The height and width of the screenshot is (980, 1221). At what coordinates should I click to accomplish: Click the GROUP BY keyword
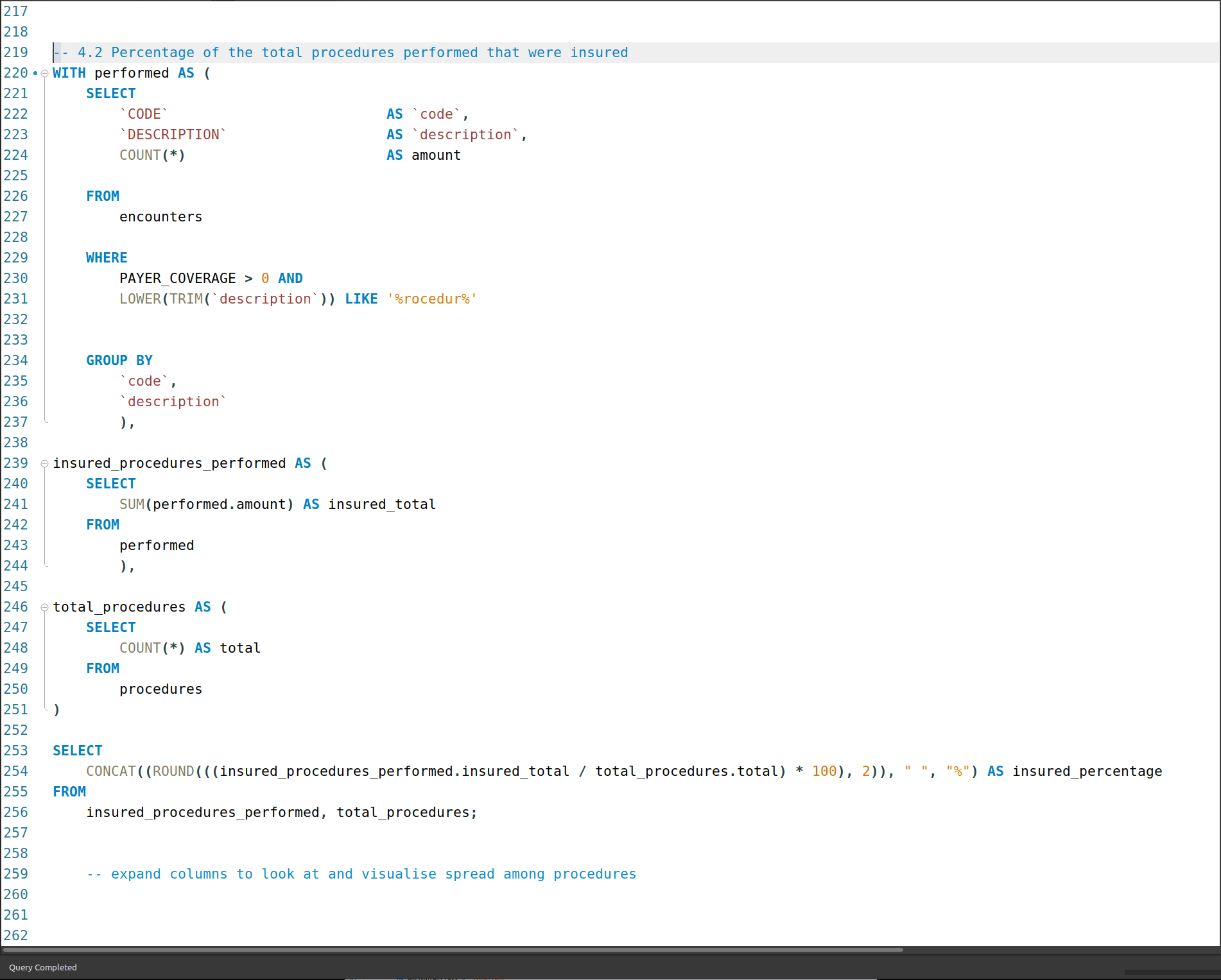(119, 361)
